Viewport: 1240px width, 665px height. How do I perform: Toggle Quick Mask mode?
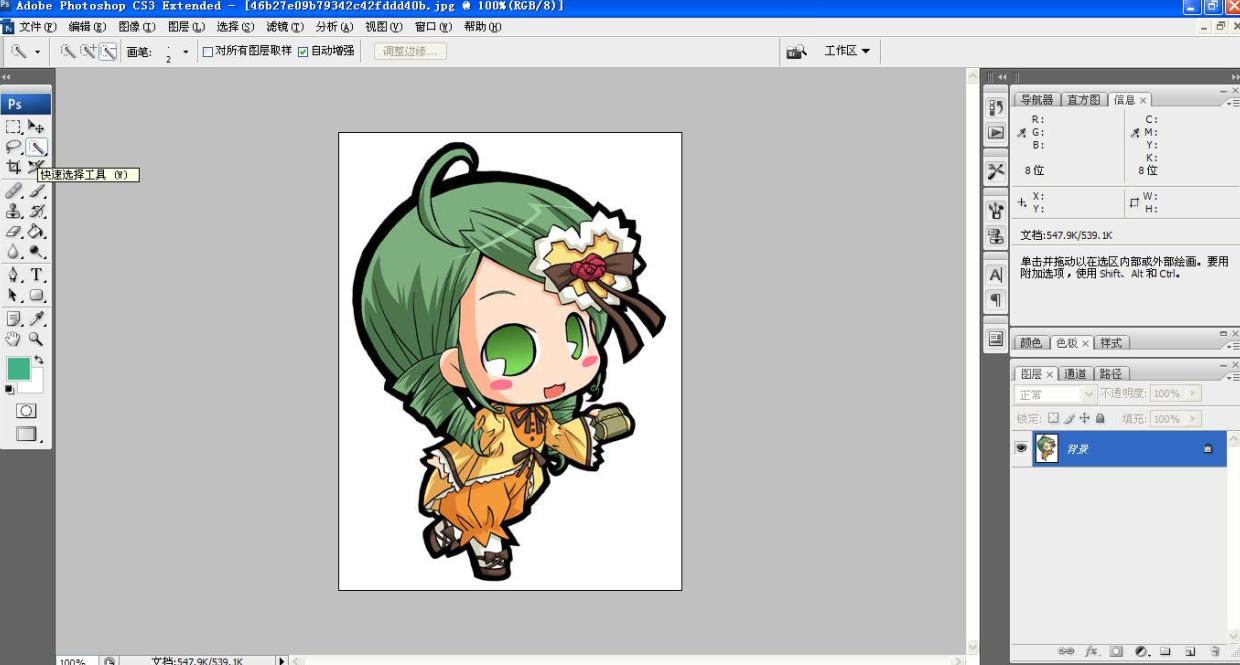point(26,411)
